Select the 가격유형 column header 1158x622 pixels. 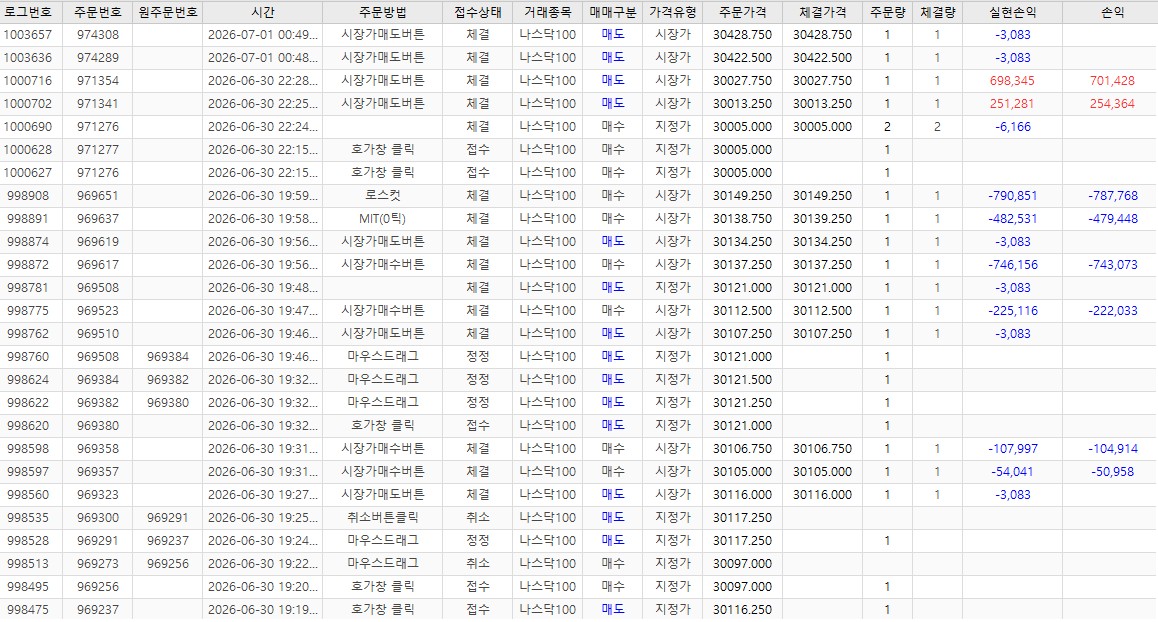(x=672, y=12)
